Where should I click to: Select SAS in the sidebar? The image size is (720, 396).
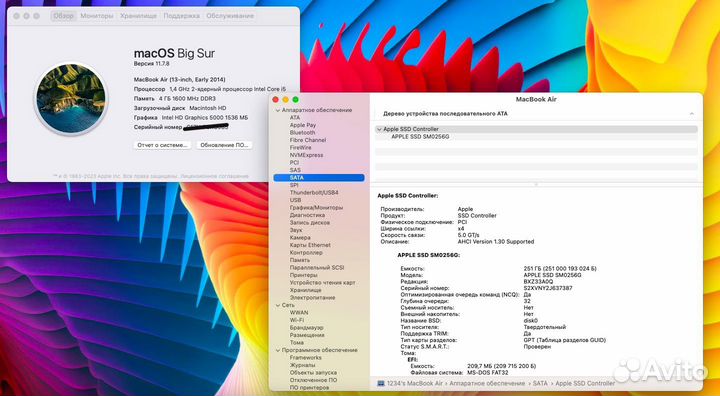point(295,170)
